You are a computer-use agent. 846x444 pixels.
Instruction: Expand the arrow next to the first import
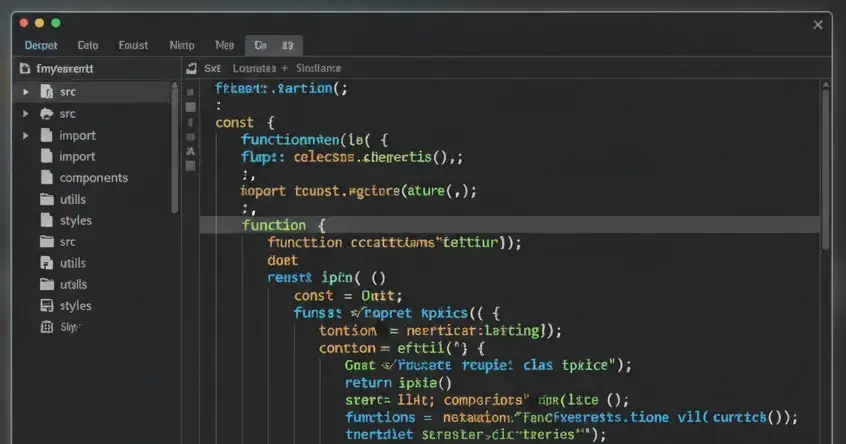25,135
